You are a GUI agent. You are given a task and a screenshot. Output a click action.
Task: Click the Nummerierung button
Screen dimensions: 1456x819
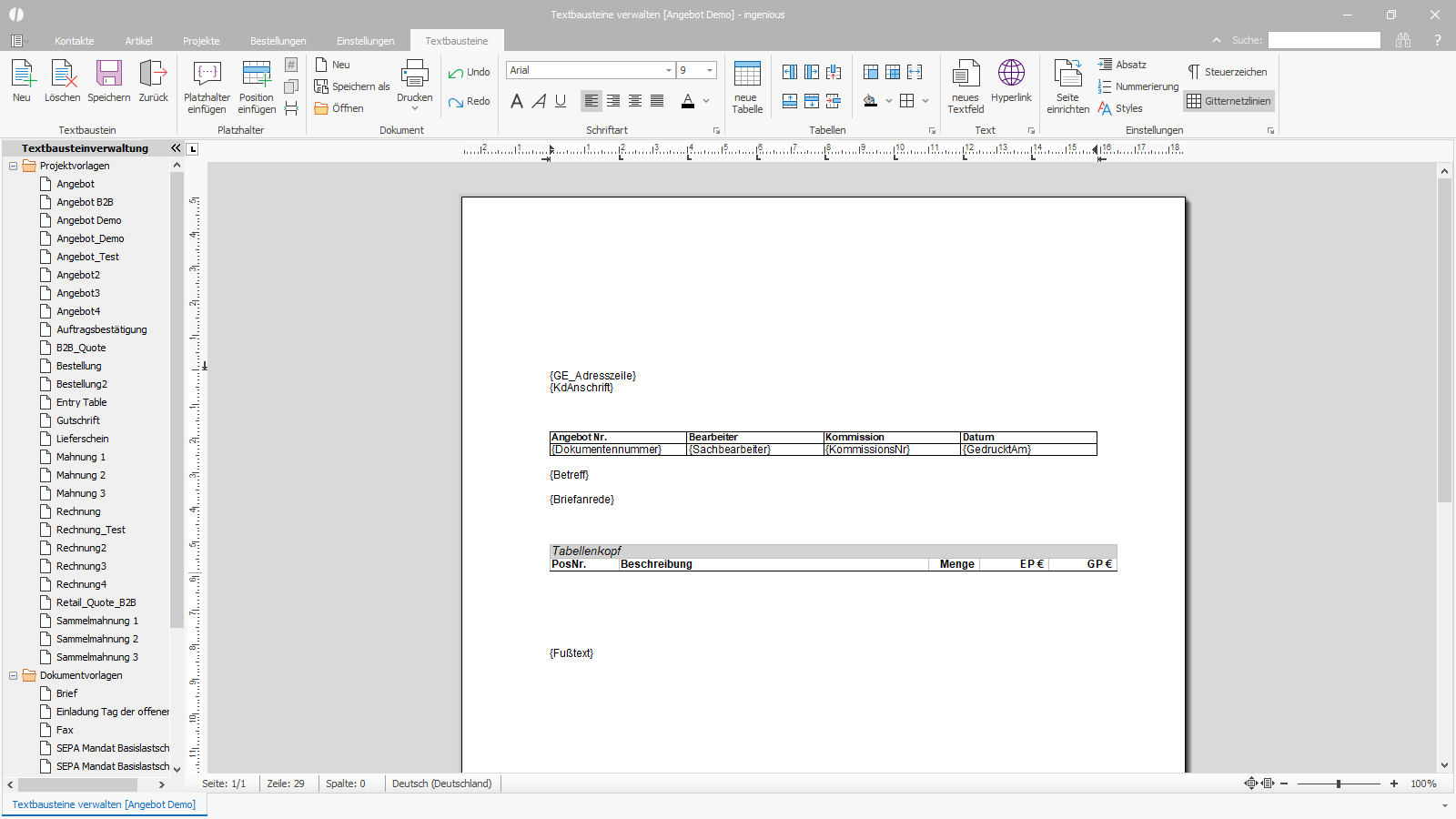[1137, 86]
